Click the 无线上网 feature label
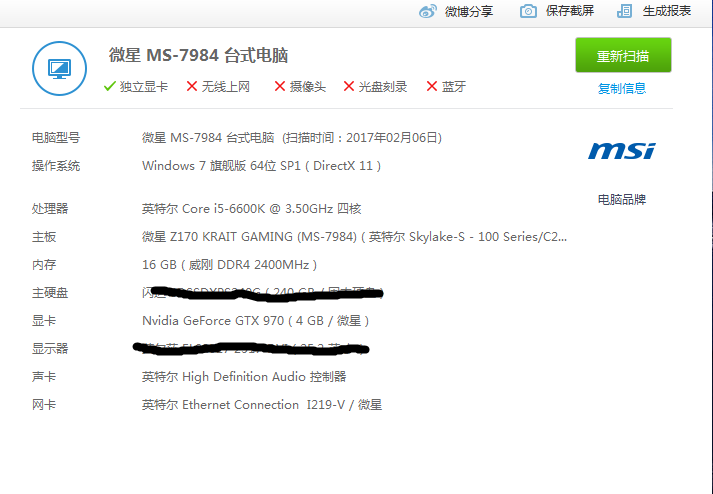The width and height of the screenshot is (713, 494). 226,86
